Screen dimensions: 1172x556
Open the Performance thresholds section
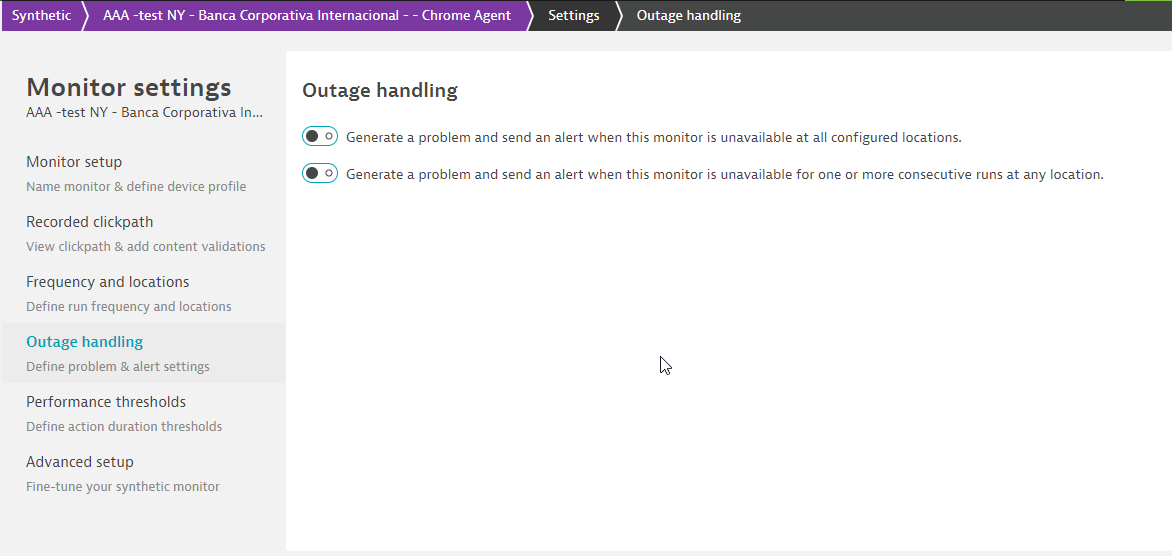pyautogui.click(x=106, y=402)
